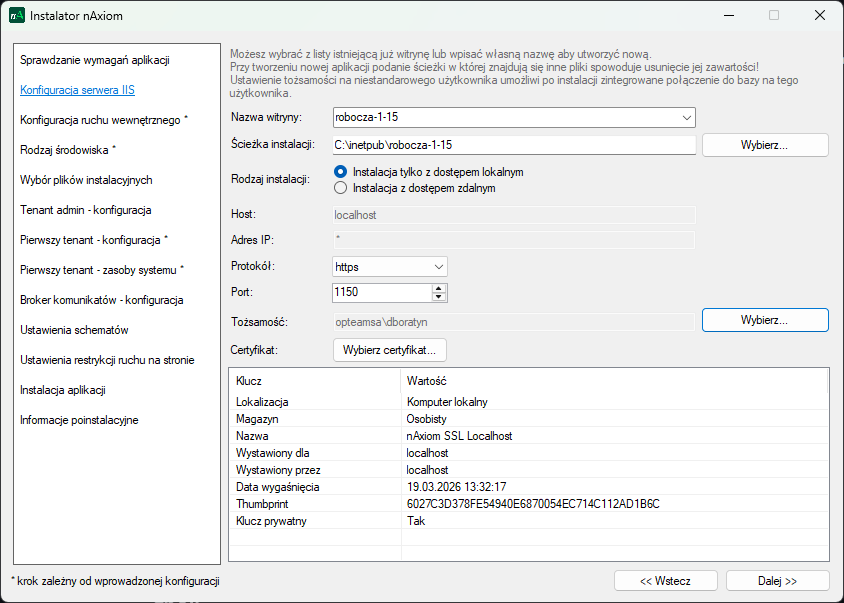844x603 pixels.
Task: Open the Nazwa witryny dropdown list
Action: (x=688, y=117)
